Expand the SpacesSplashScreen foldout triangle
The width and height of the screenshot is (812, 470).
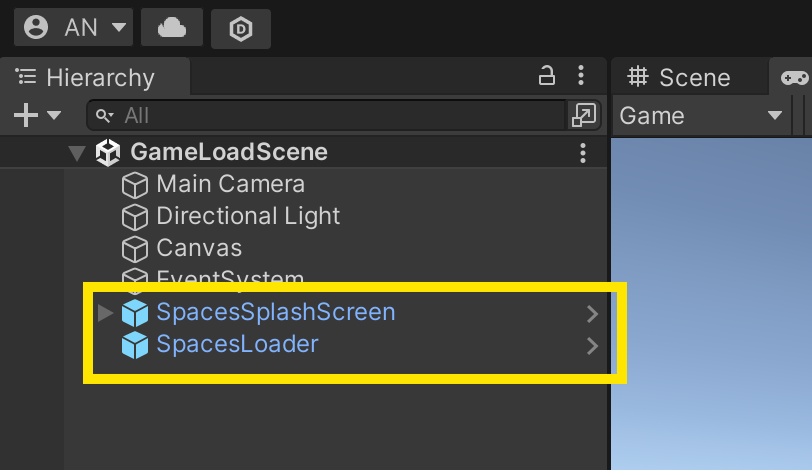(105, 313)
